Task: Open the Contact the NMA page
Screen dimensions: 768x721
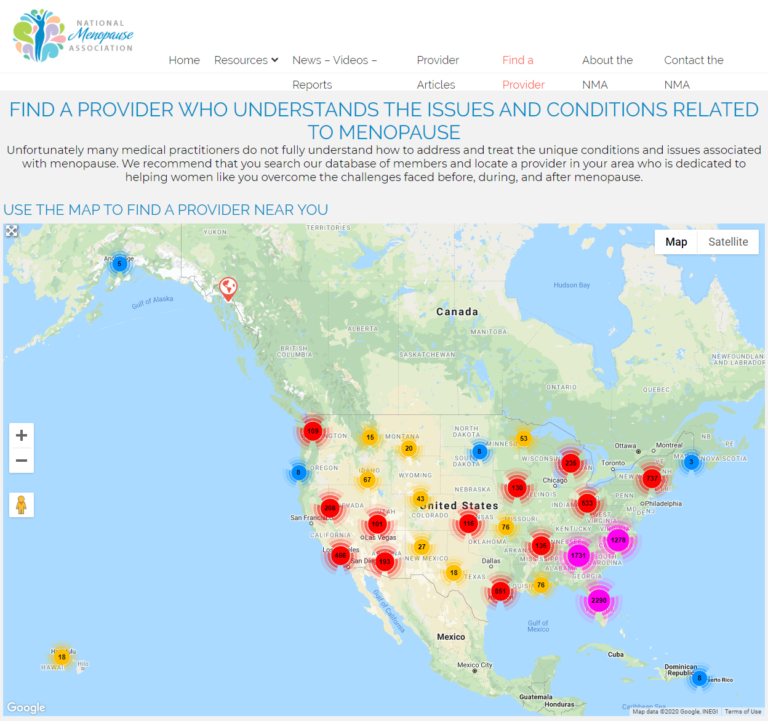Action: 693,72
